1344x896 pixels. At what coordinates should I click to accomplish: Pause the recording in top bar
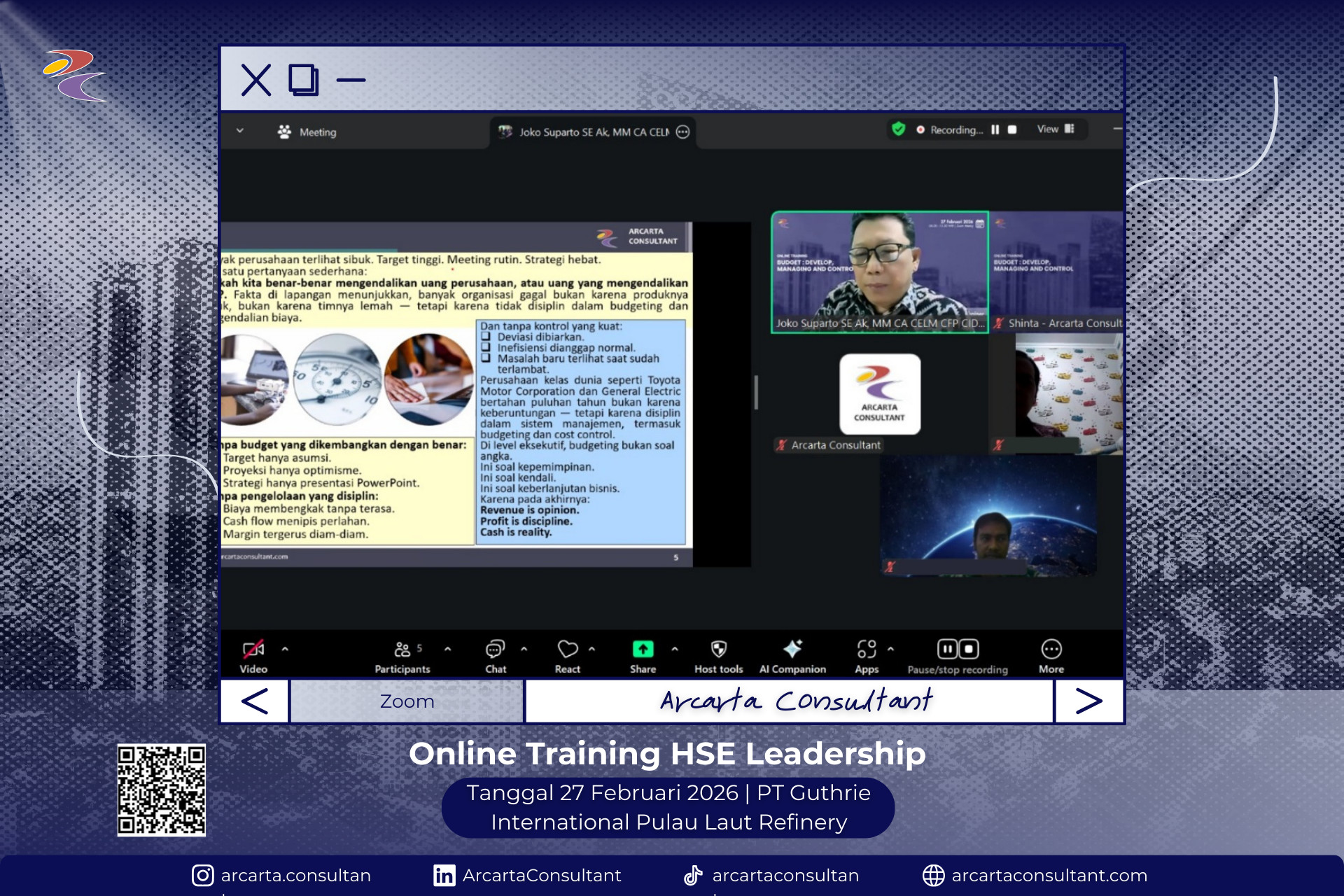coord(995,130)
